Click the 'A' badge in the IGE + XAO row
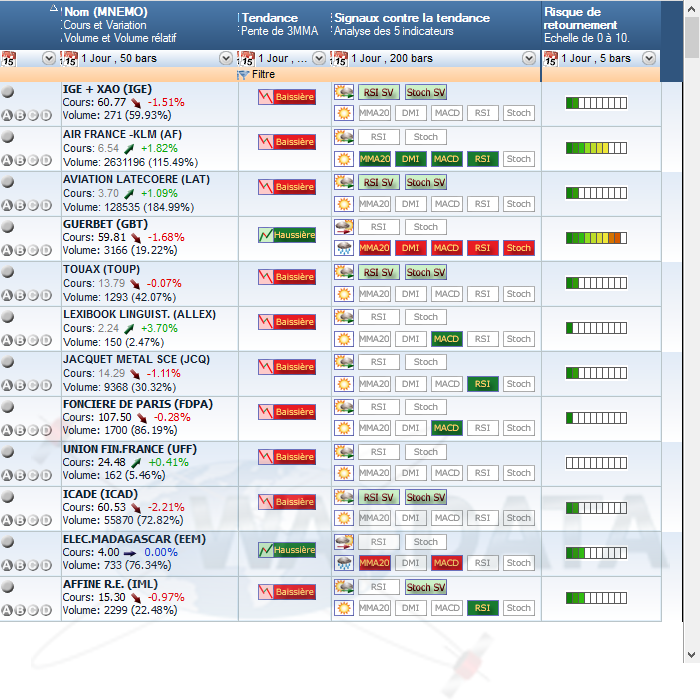 (x=7, y=116)
